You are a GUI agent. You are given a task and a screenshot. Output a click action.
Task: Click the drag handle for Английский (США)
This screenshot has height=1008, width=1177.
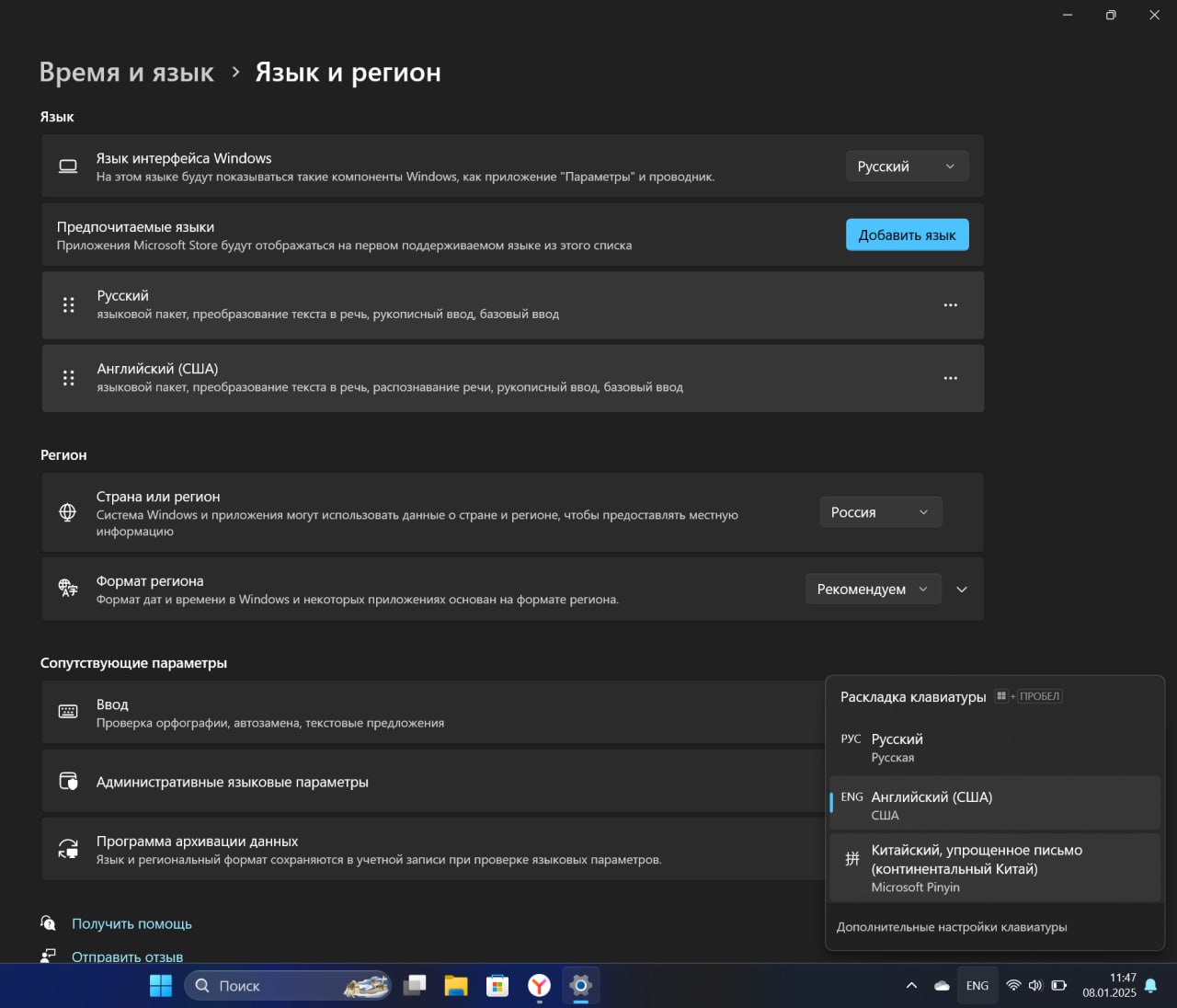[x=68, y=378]
